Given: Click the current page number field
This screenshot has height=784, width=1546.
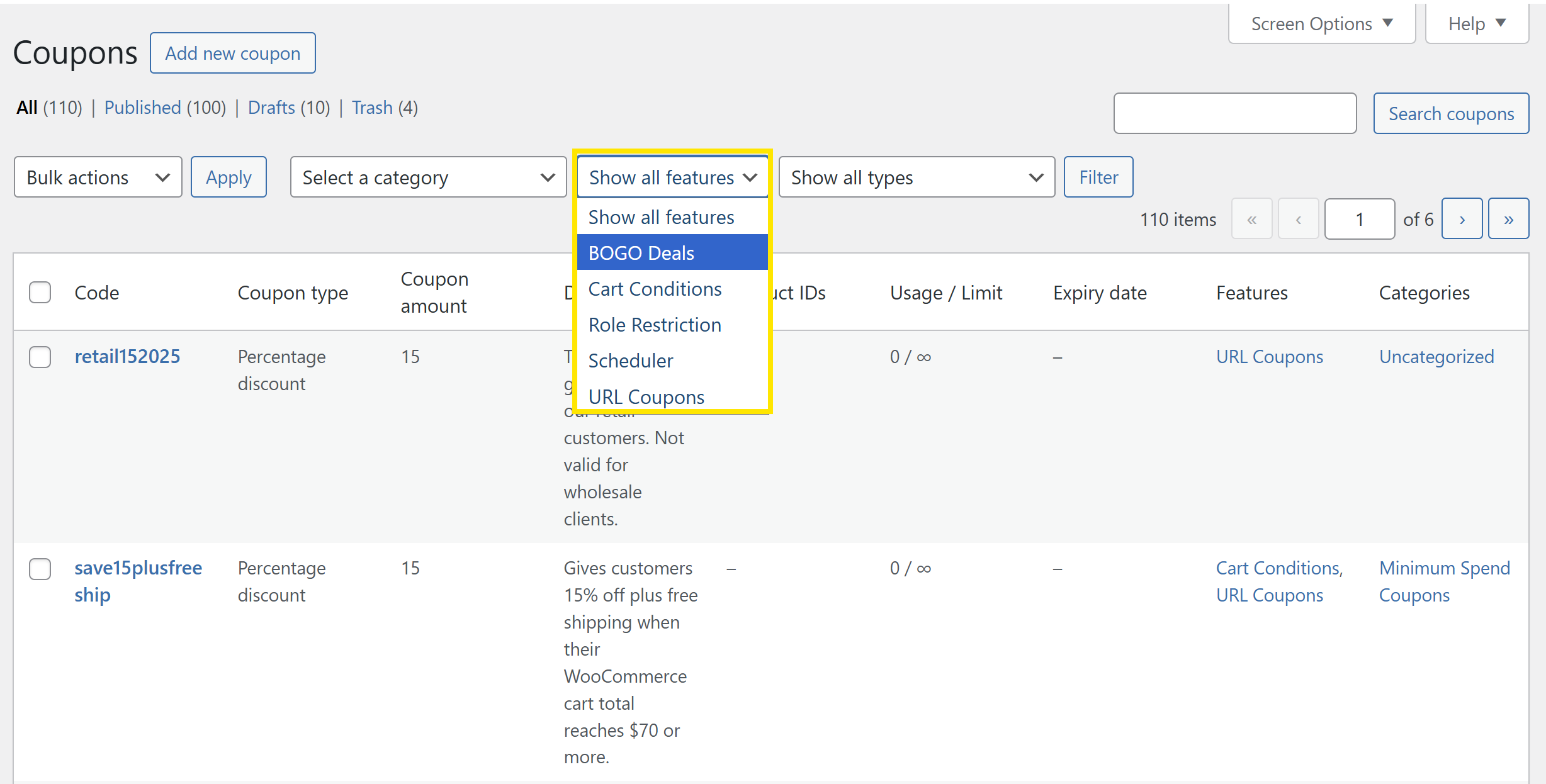Looking at the screenshot, I should point(1359,219).
